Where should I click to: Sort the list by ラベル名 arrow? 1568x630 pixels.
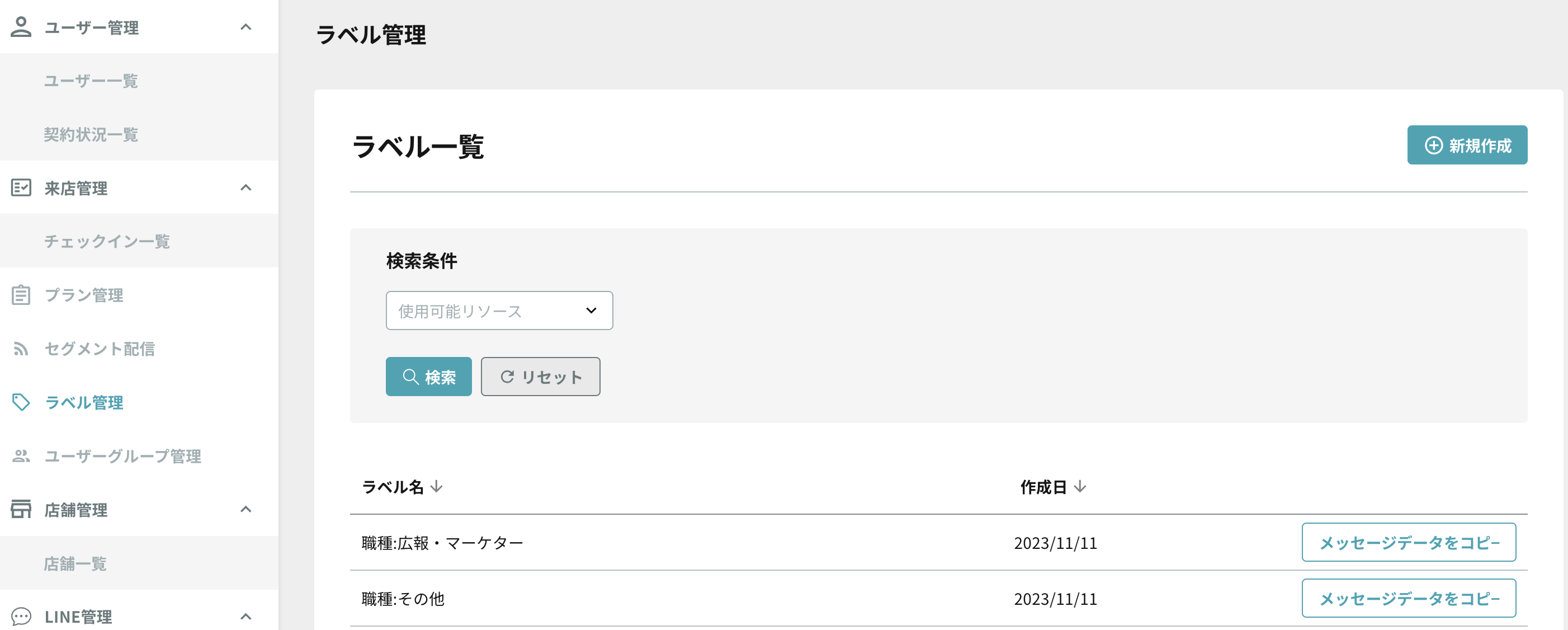[436, 487]
